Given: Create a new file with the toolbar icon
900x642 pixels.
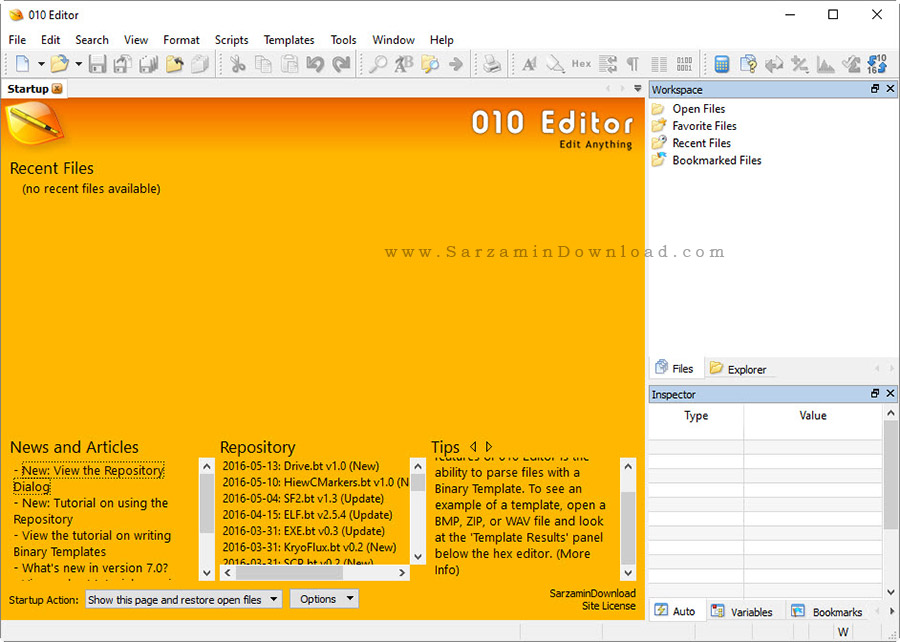Looking at the screenshot, I should (22, 64).
